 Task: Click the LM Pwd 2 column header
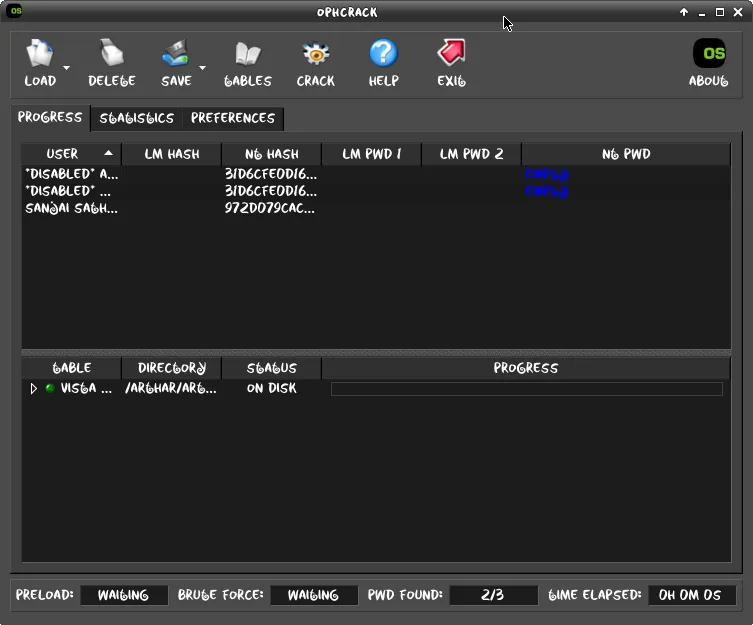(x=472, y=154)
